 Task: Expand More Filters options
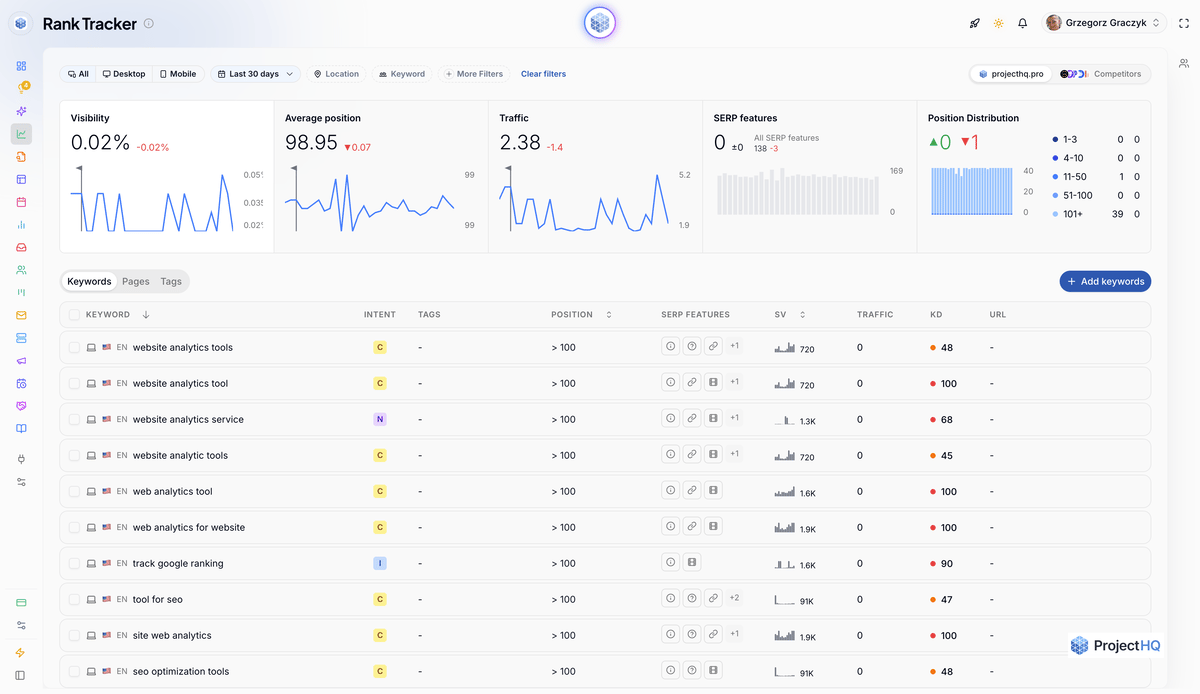click(474, 74)
